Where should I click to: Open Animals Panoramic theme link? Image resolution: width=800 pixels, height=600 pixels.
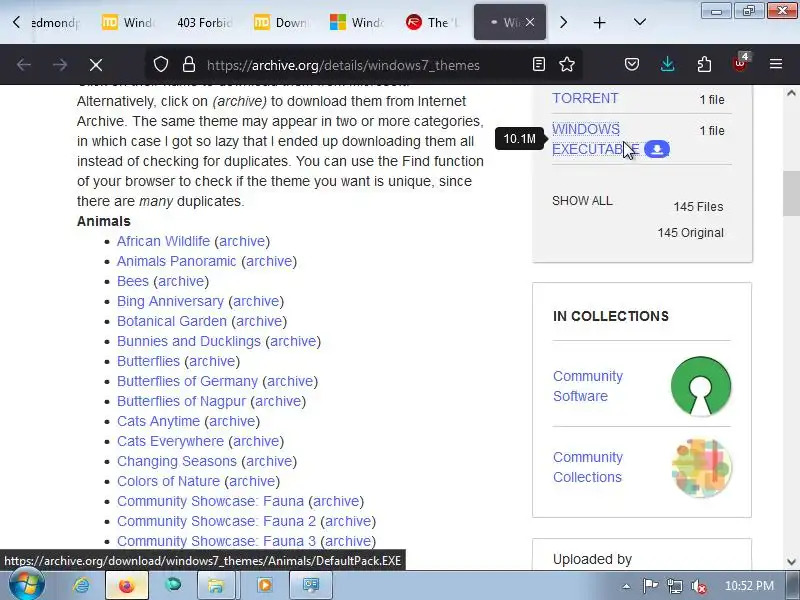click(177, 261)
